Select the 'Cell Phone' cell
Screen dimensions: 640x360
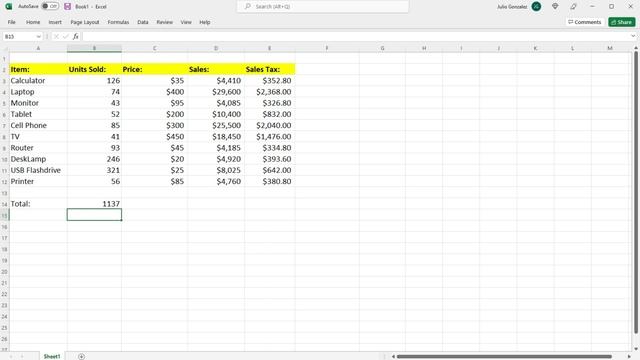pyautogui.click(x=38, y=125)
